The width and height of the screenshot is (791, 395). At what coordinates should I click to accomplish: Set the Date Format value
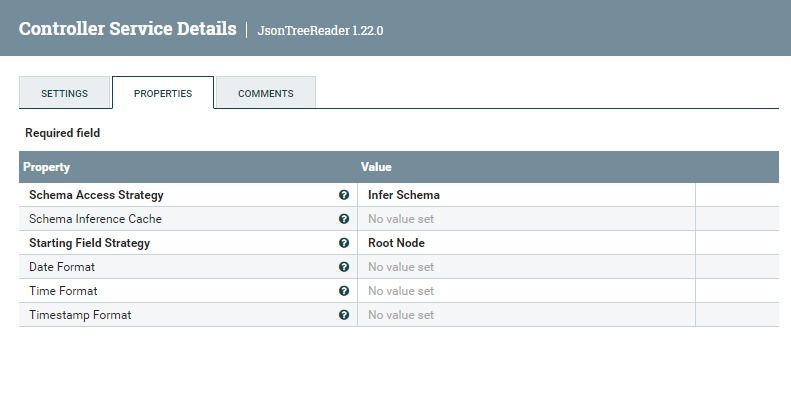coord(526,267)
